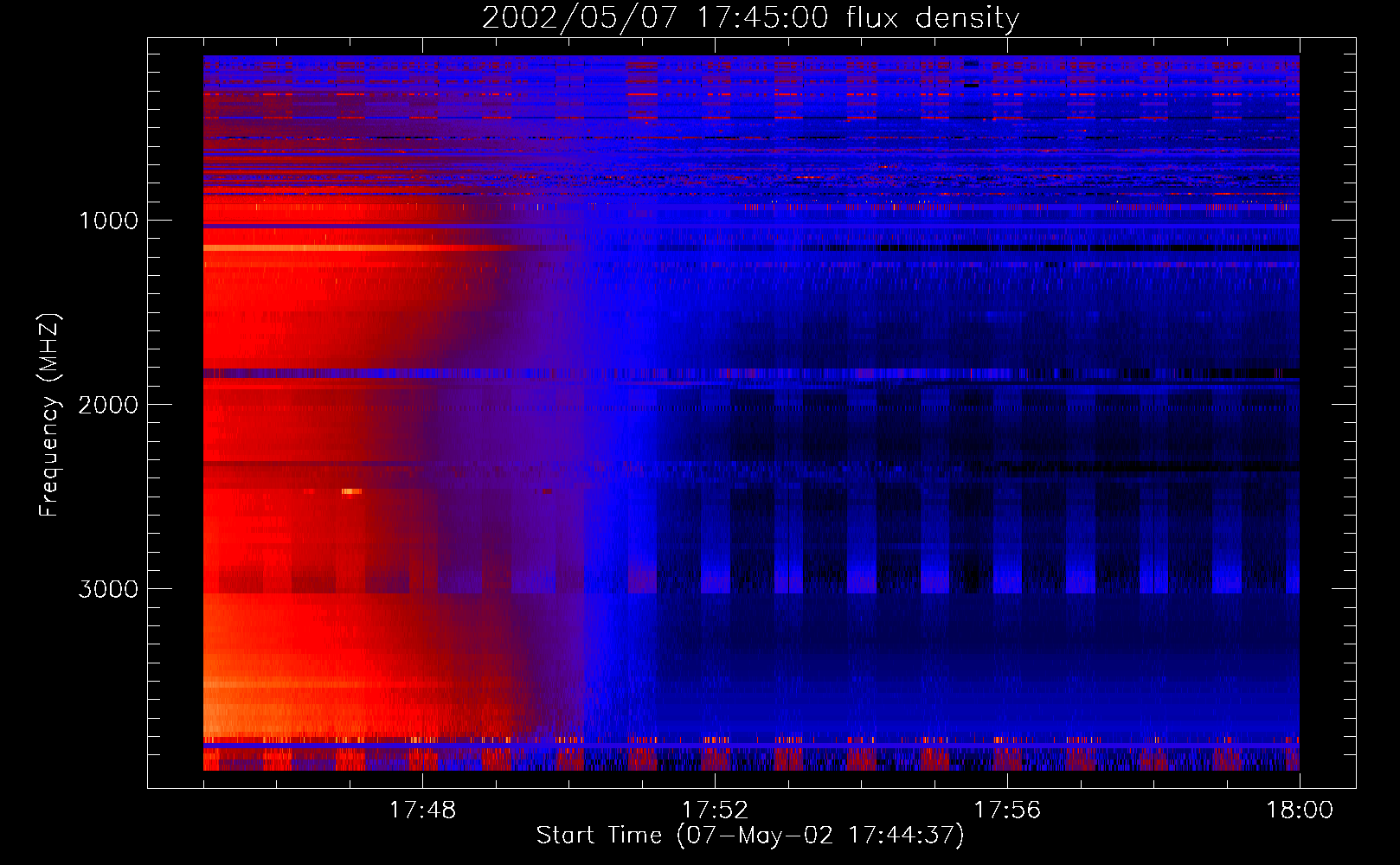1400x865 pixels.
Task: Click the 2000 frequency tick label
Action: (x=108, y=405)
